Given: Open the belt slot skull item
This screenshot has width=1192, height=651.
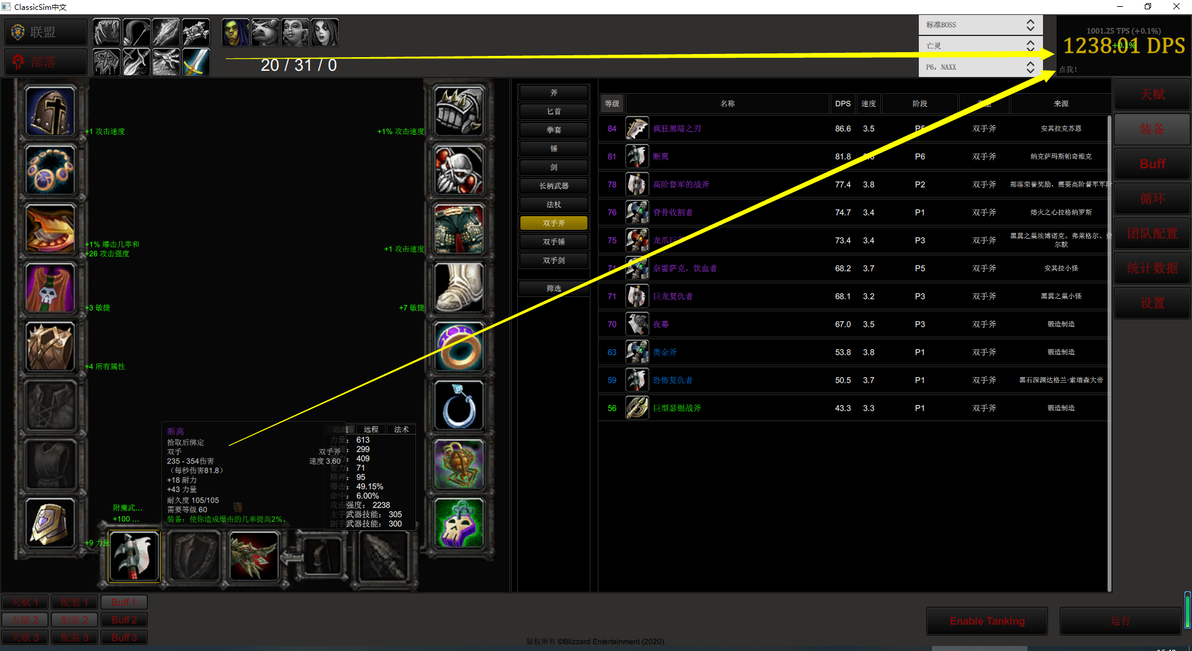Looking at the screenshot, I should (459, 170).
